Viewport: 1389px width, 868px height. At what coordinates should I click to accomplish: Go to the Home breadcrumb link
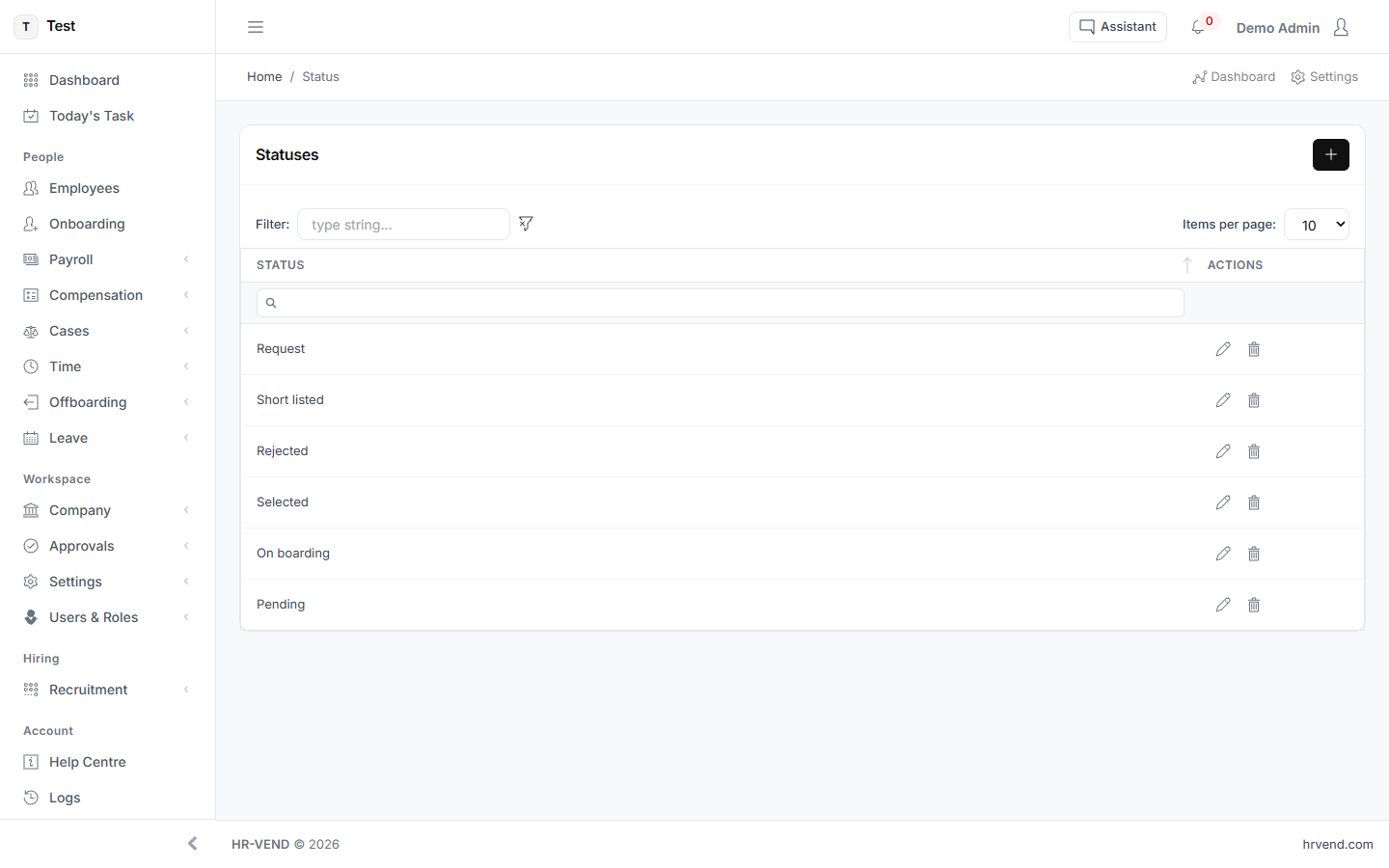pos(264,77)
